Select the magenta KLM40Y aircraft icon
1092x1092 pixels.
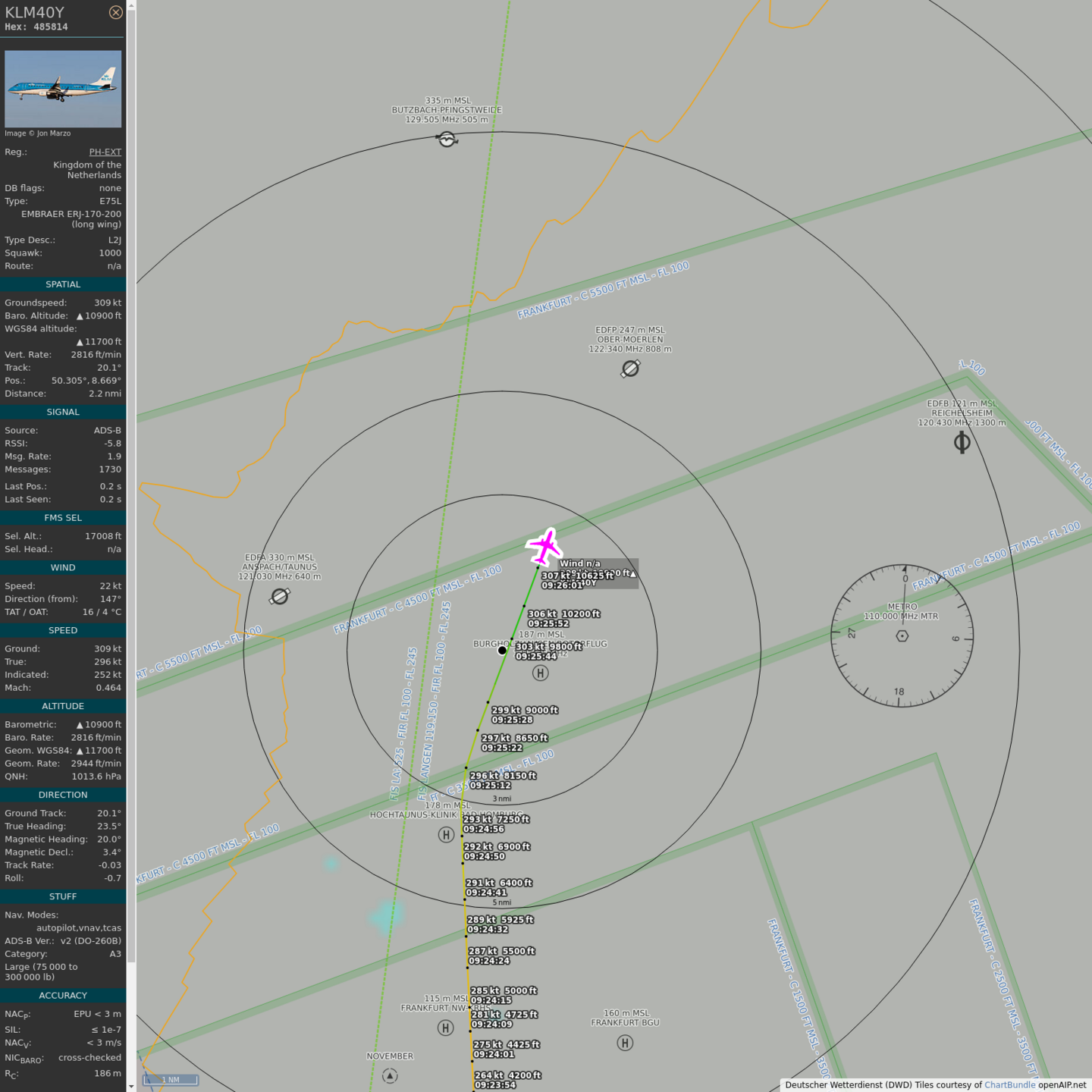tap(544, 546)
